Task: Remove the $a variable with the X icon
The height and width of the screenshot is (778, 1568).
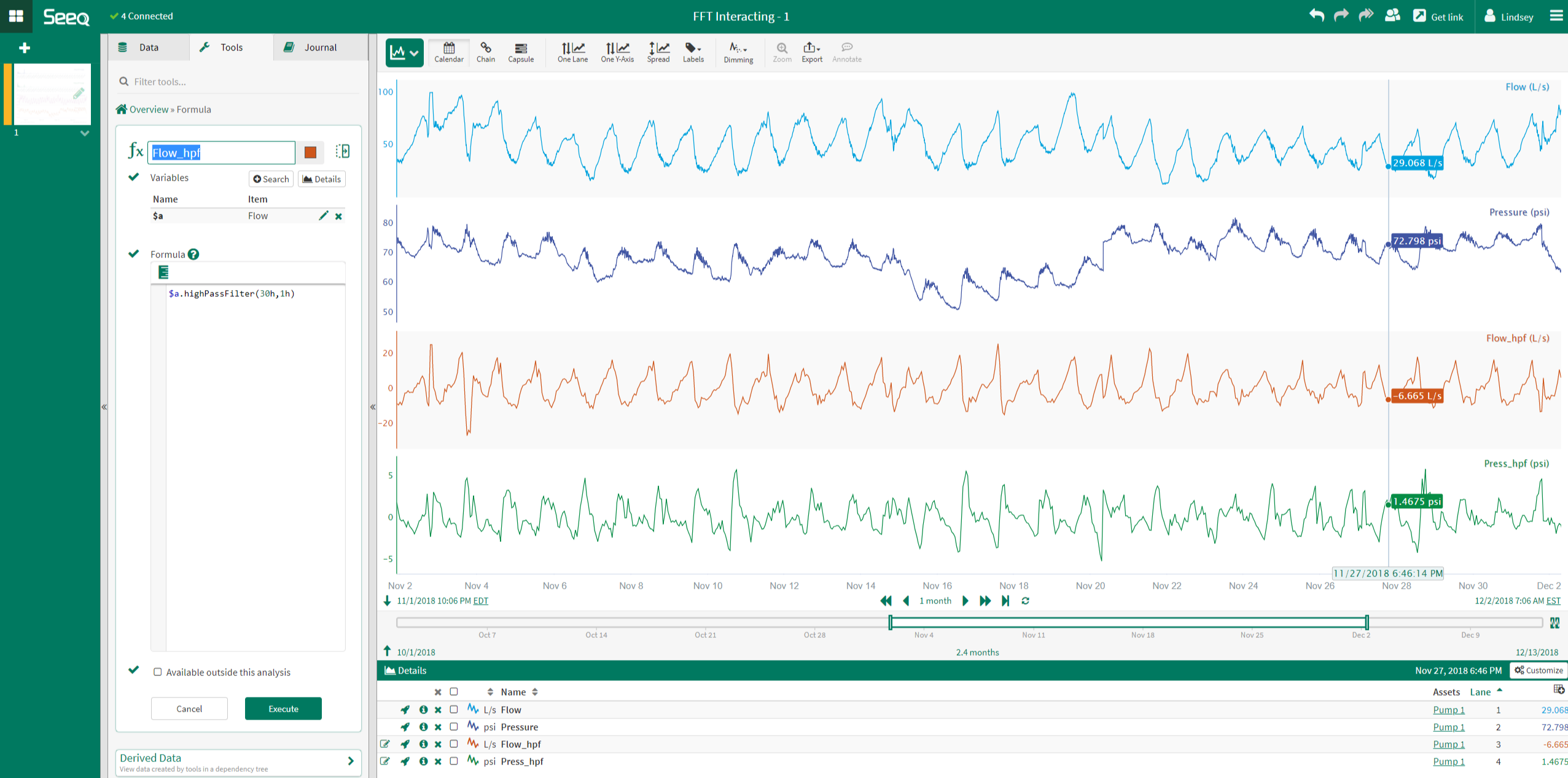Action: click(338, 216)
